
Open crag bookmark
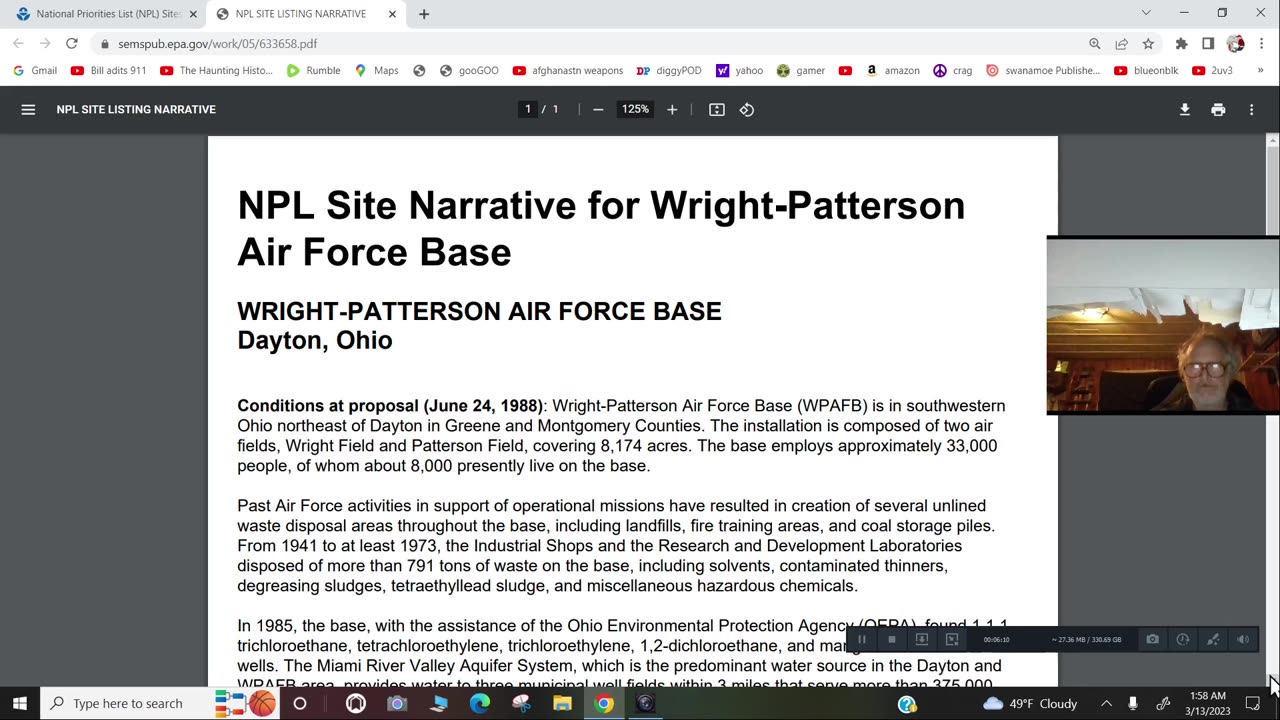click(953, 70)
